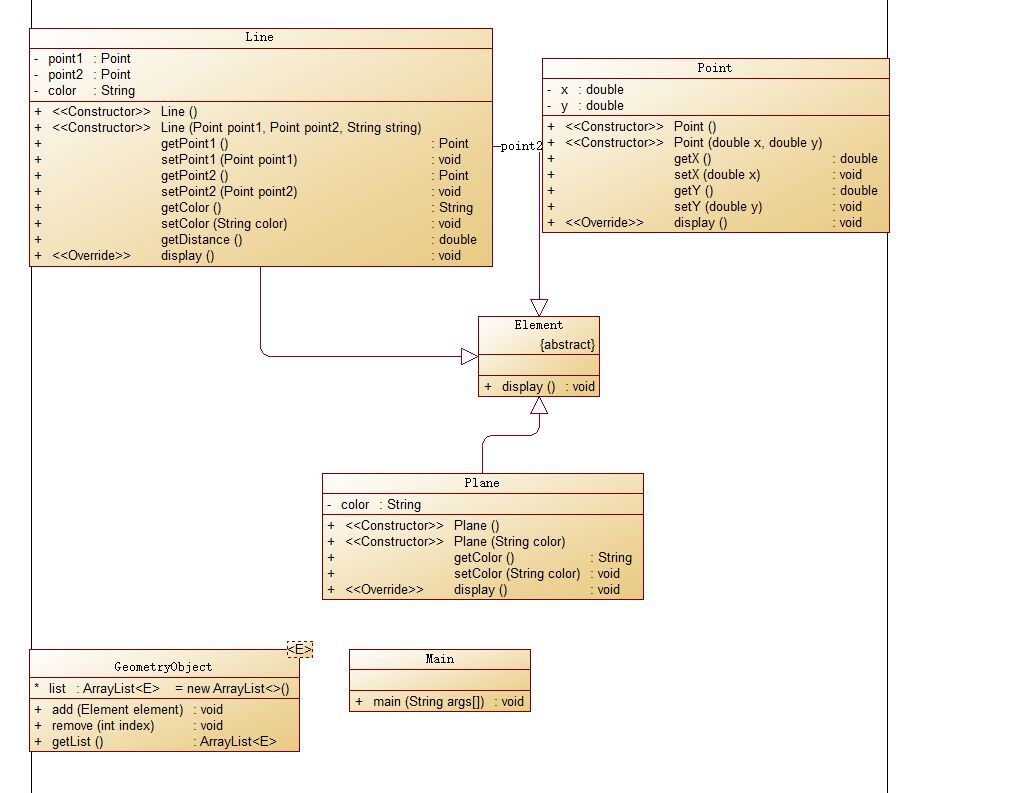Select Line (Point point1, Point point2, String string)

point(228,127)
